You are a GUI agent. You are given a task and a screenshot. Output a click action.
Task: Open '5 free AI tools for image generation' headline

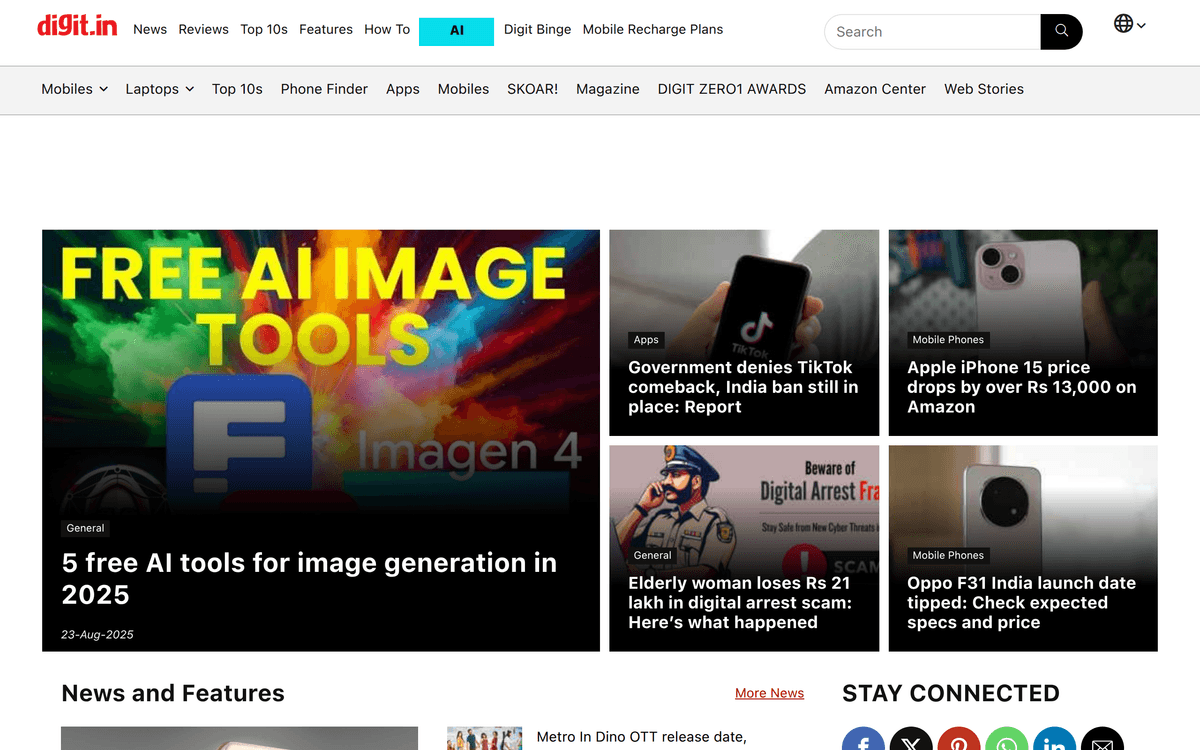pyautogui.click(x=309, y=579)
